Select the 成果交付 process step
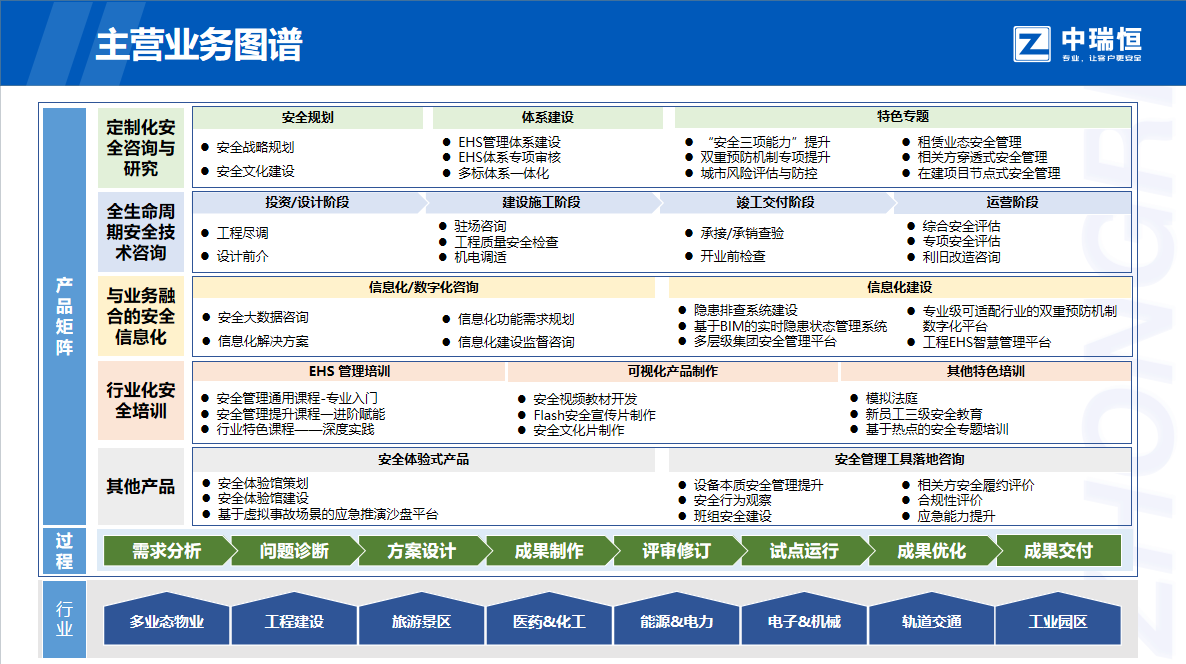 1058,551
